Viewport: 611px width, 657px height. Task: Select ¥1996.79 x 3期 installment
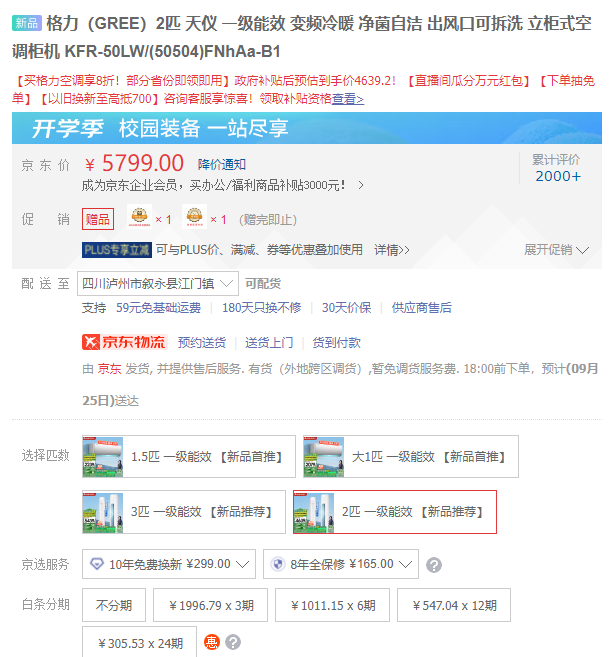click(210, 605)
